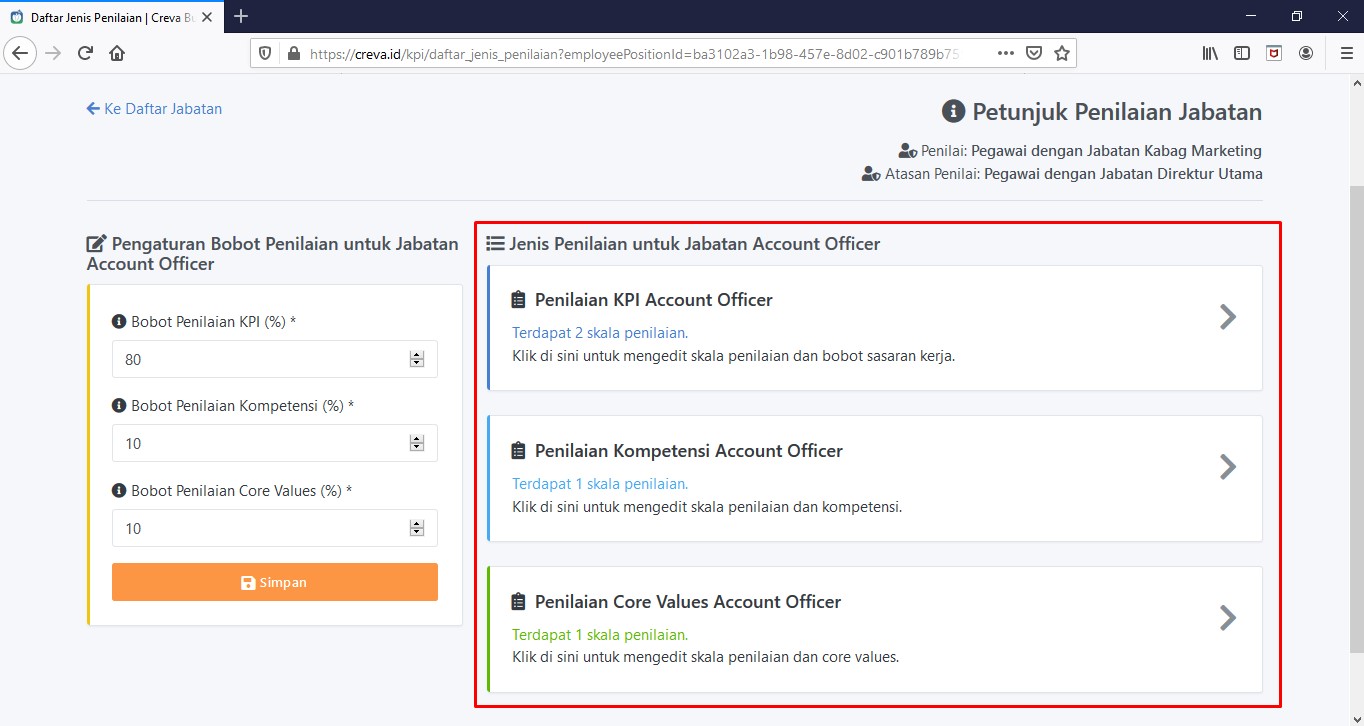Click info icon next to Bobot Penilaian Core Values
1364x726 pixels.
[119, 491]
